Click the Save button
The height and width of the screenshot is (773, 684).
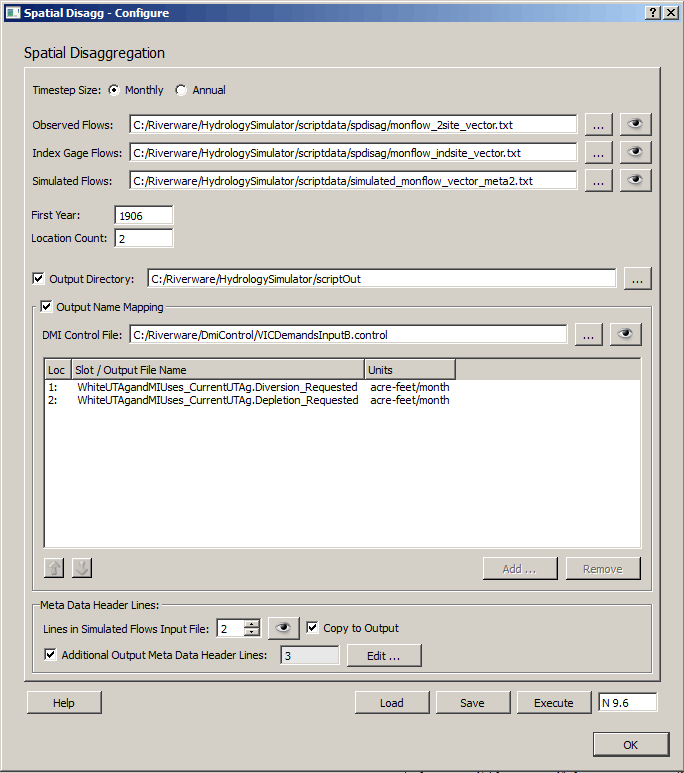473,703
